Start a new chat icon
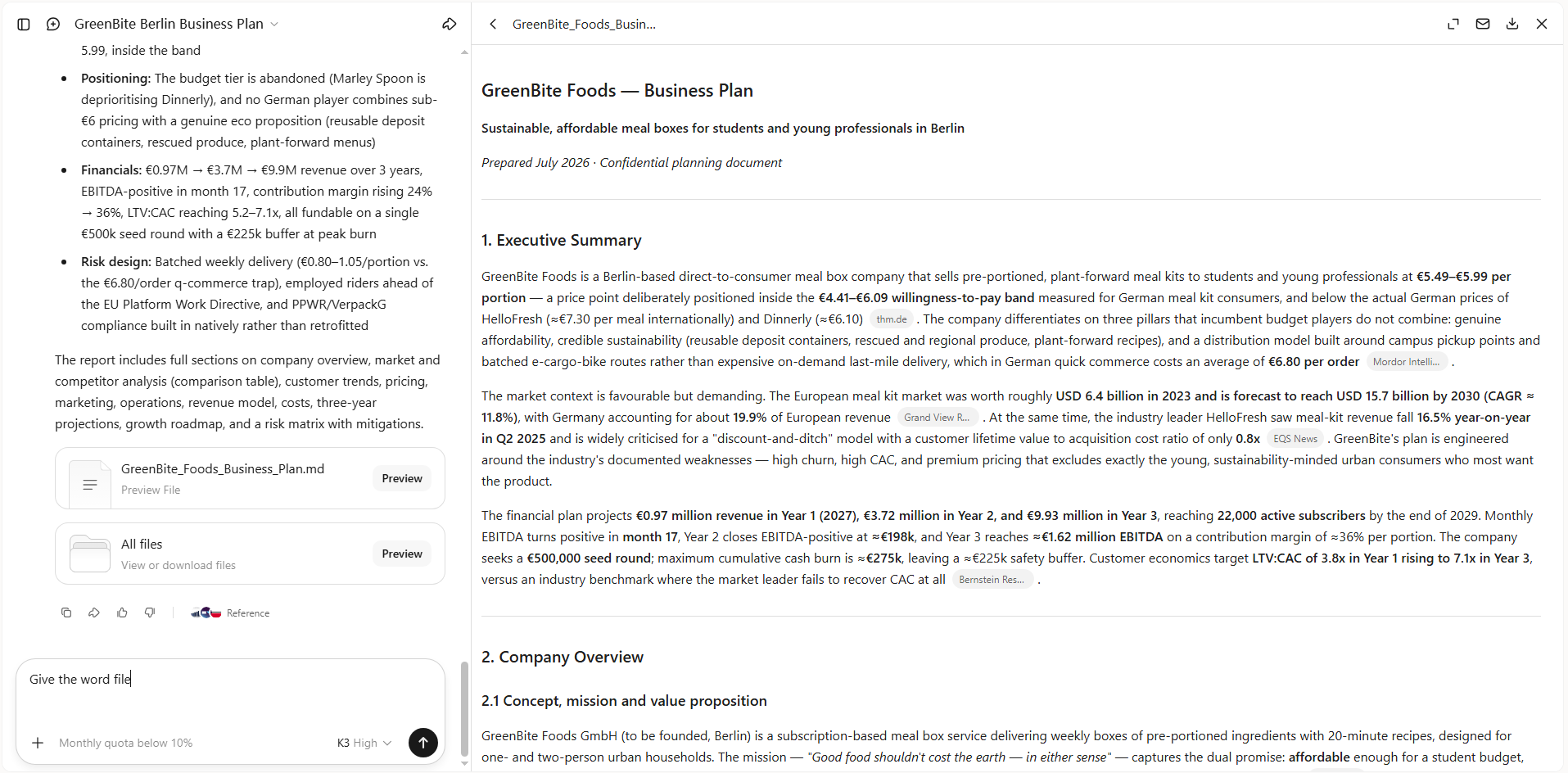This screenshot has height=773, width=1568. coord(53,25)
